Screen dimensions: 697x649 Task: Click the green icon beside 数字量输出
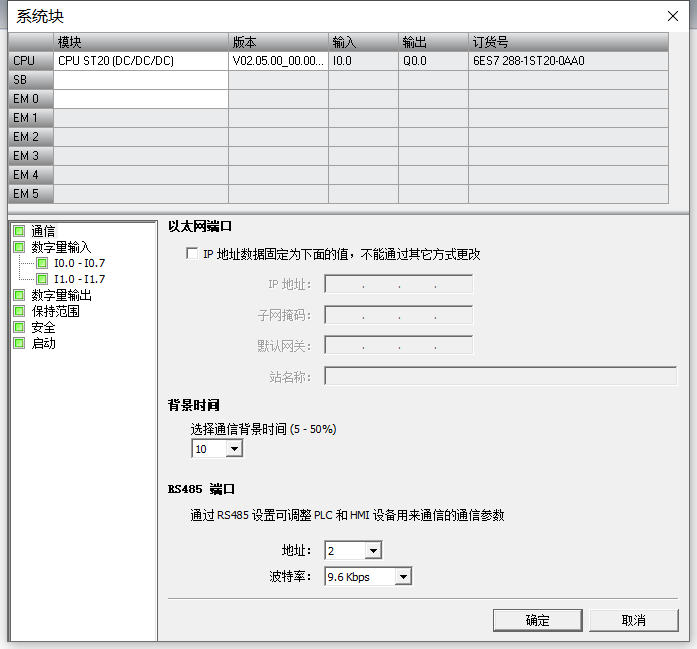tap(19, 295)
